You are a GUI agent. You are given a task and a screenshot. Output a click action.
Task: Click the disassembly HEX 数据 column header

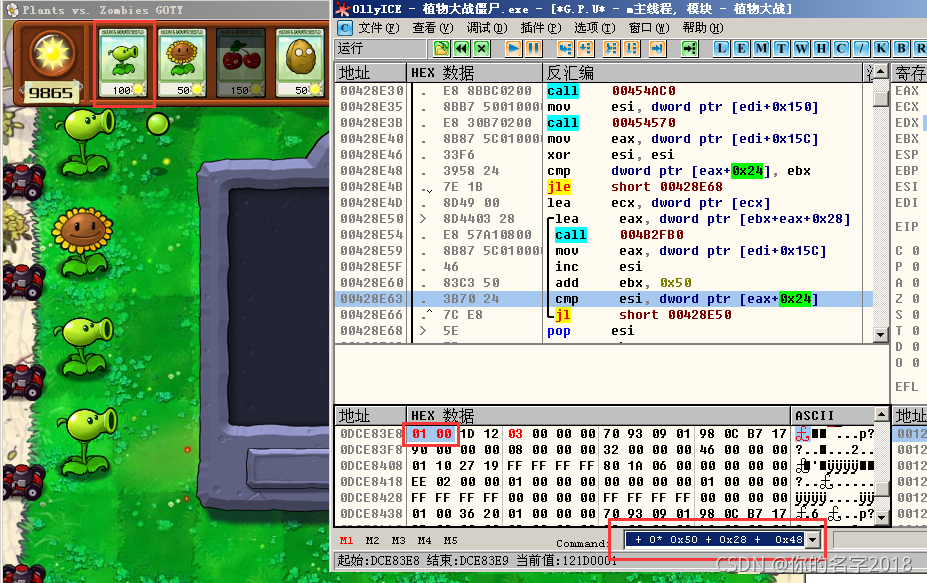[474, 73]
